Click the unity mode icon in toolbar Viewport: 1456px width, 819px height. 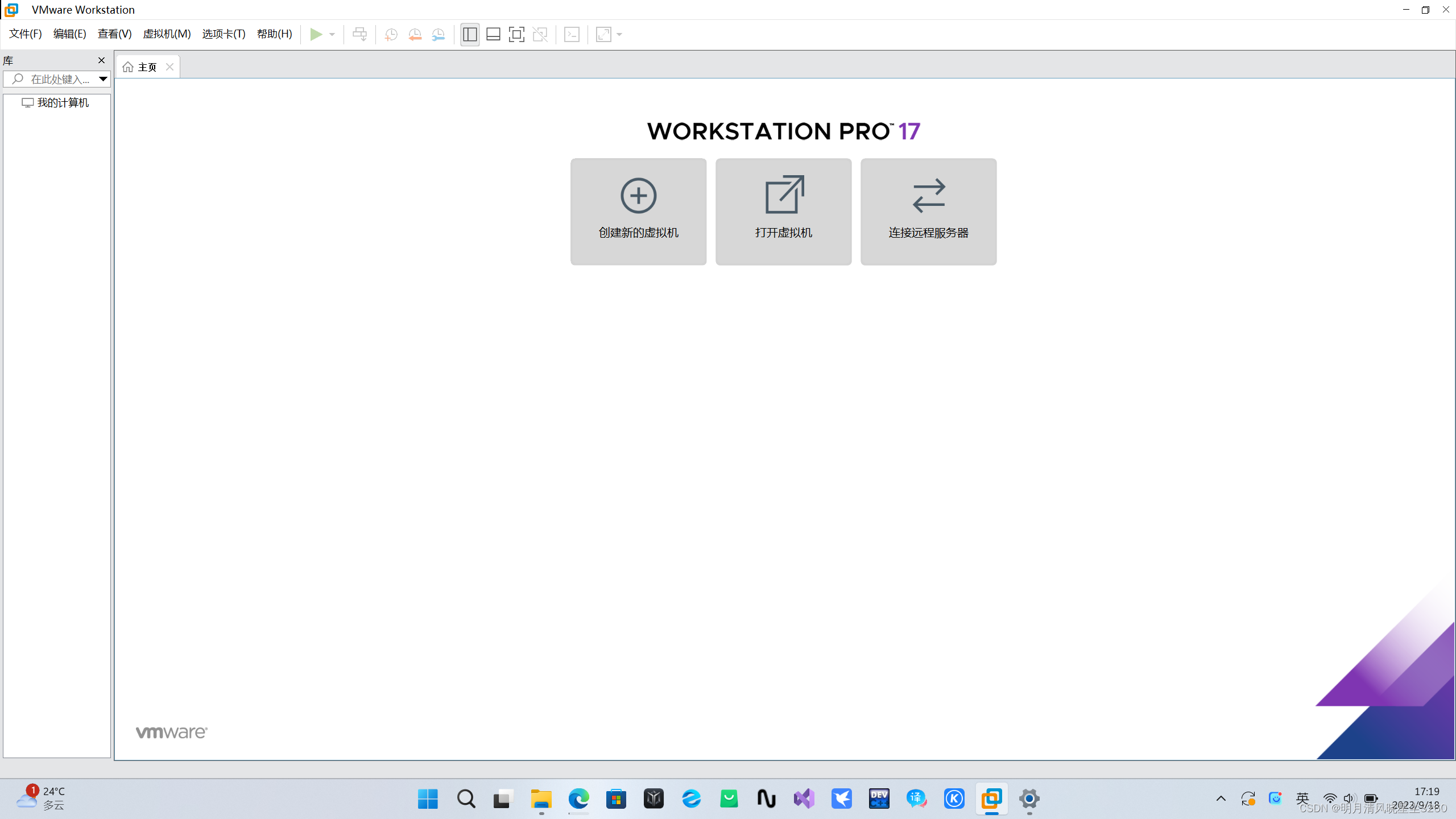(540, 34)
